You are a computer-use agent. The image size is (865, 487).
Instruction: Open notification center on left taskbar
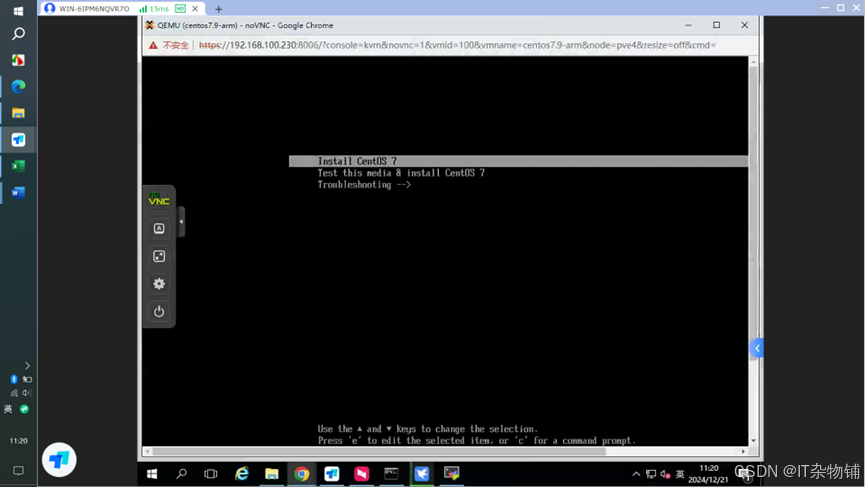(x=18, y=470)
